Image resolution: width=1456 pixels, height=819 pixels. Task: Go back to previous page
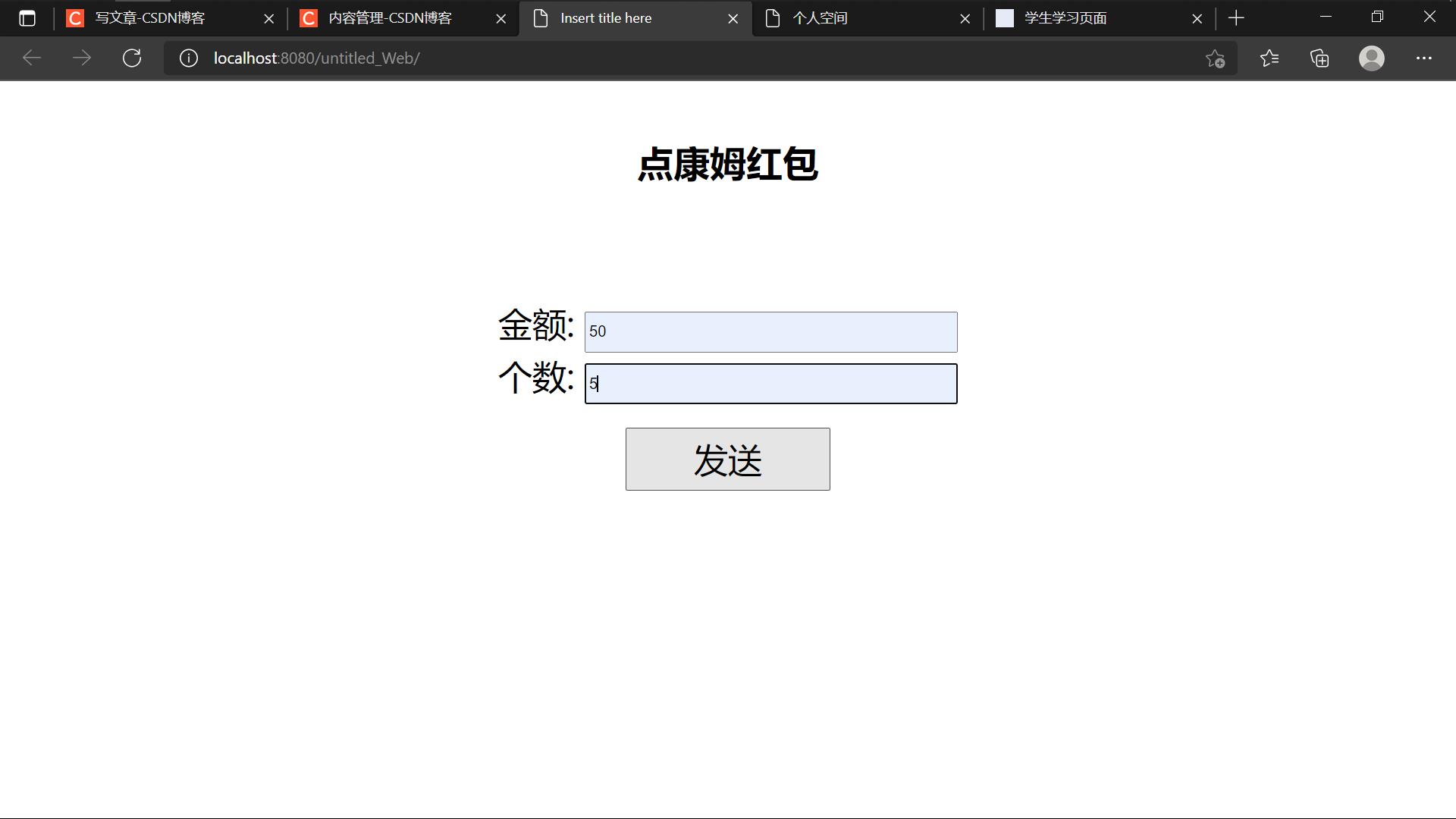tap(31, 58)
